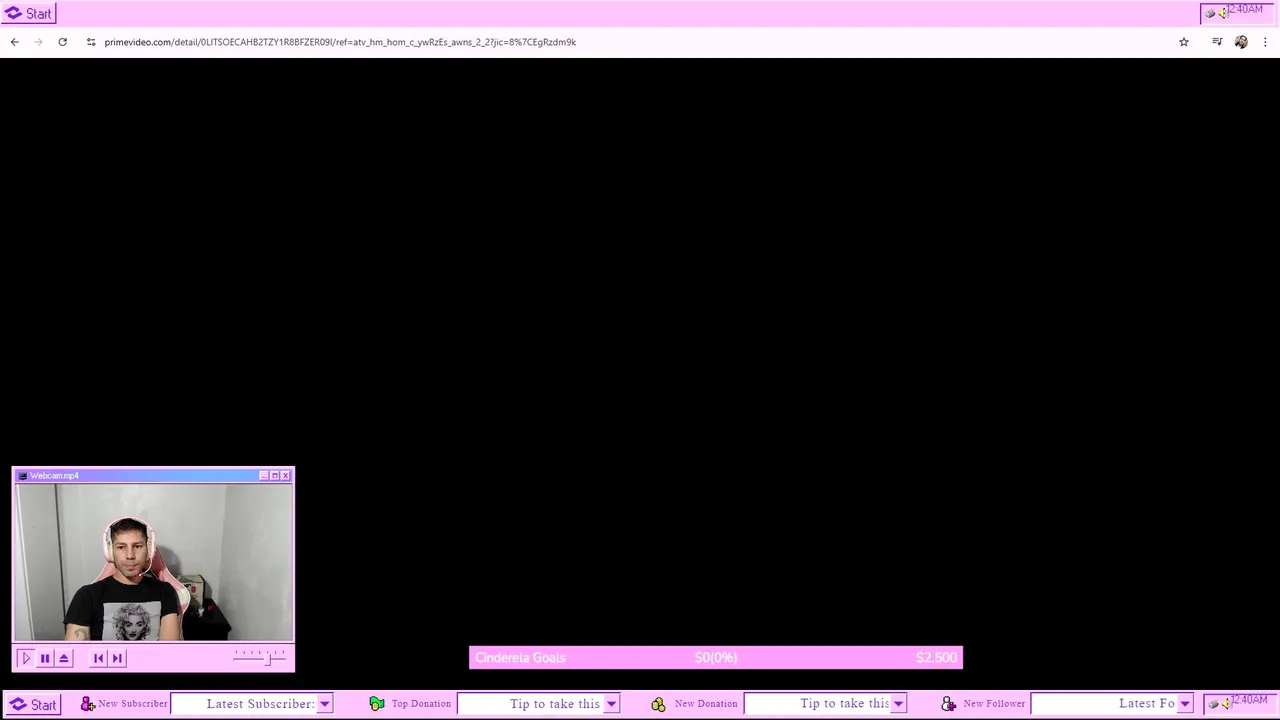
Task: Open the Start menu on the bottom taskbar
Action: [33, 704]
